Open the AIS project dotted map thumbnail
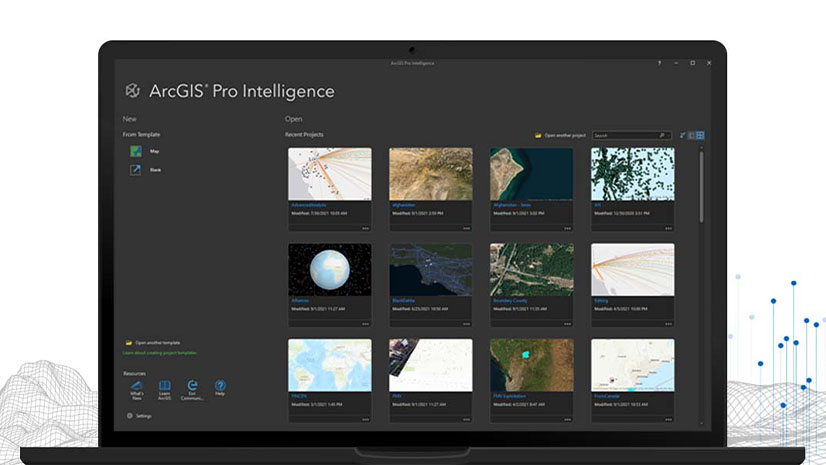 click(x=633, y=174)
